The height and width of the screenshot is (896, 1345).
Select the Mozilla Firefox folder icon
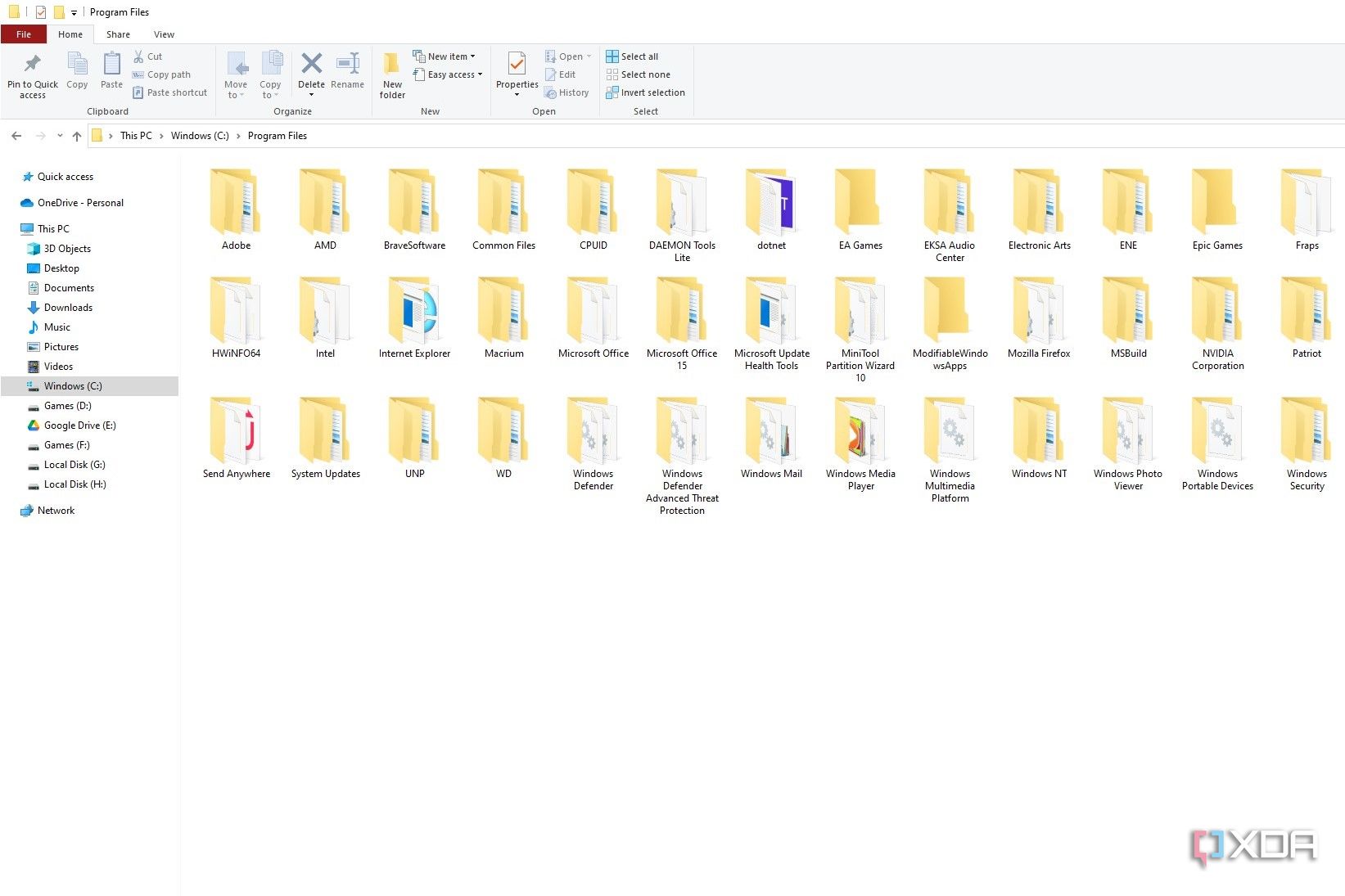pyautogui.click(x=1039, y=310)
